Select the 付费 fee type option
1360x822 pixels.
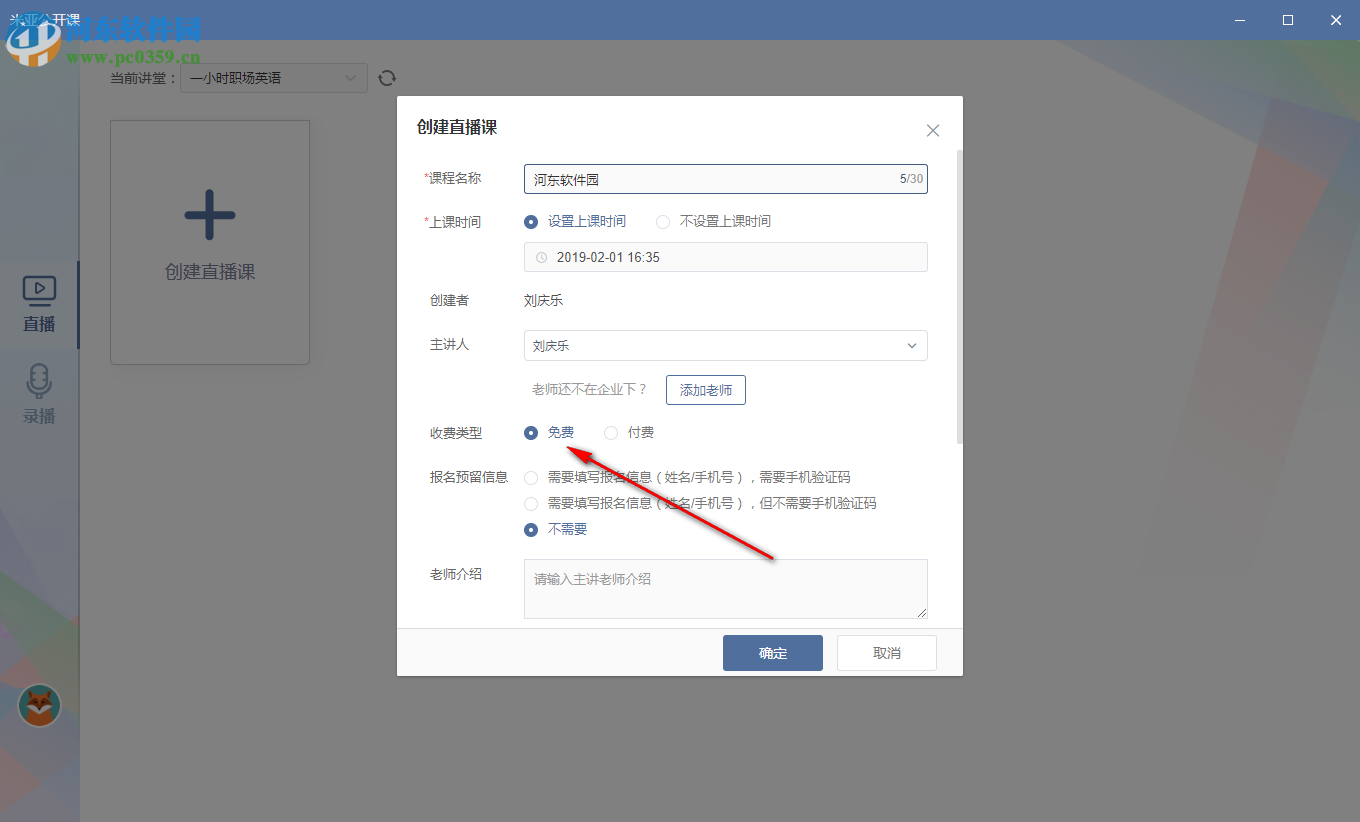coord(611,432)
